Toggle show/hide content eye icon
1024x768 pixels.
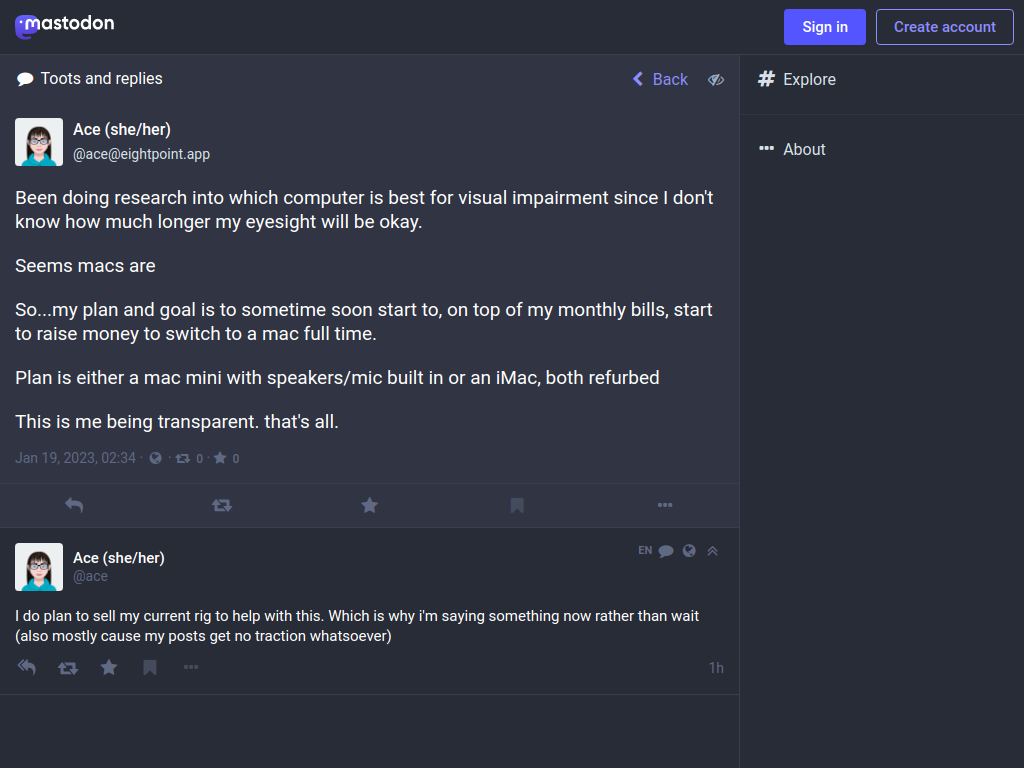click(x=716, y=80)
